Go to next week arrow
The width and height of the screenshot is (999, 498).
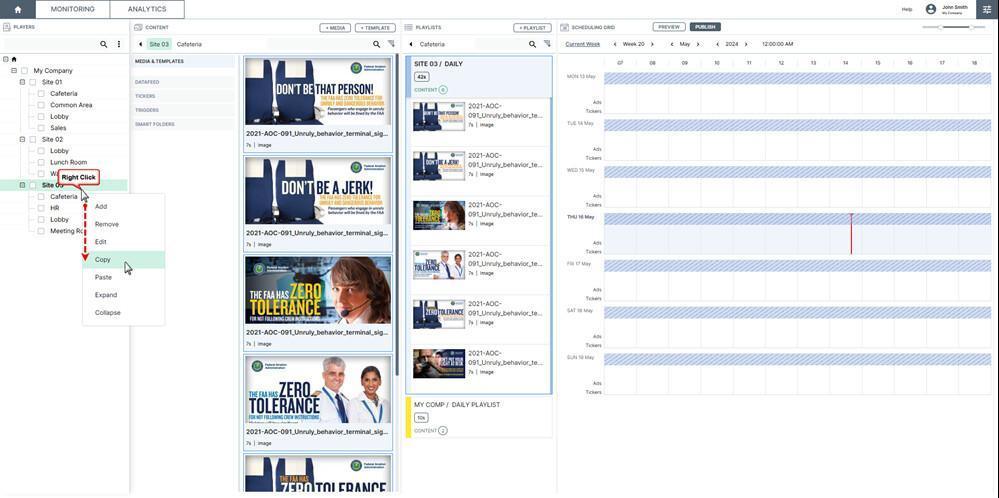652,45
